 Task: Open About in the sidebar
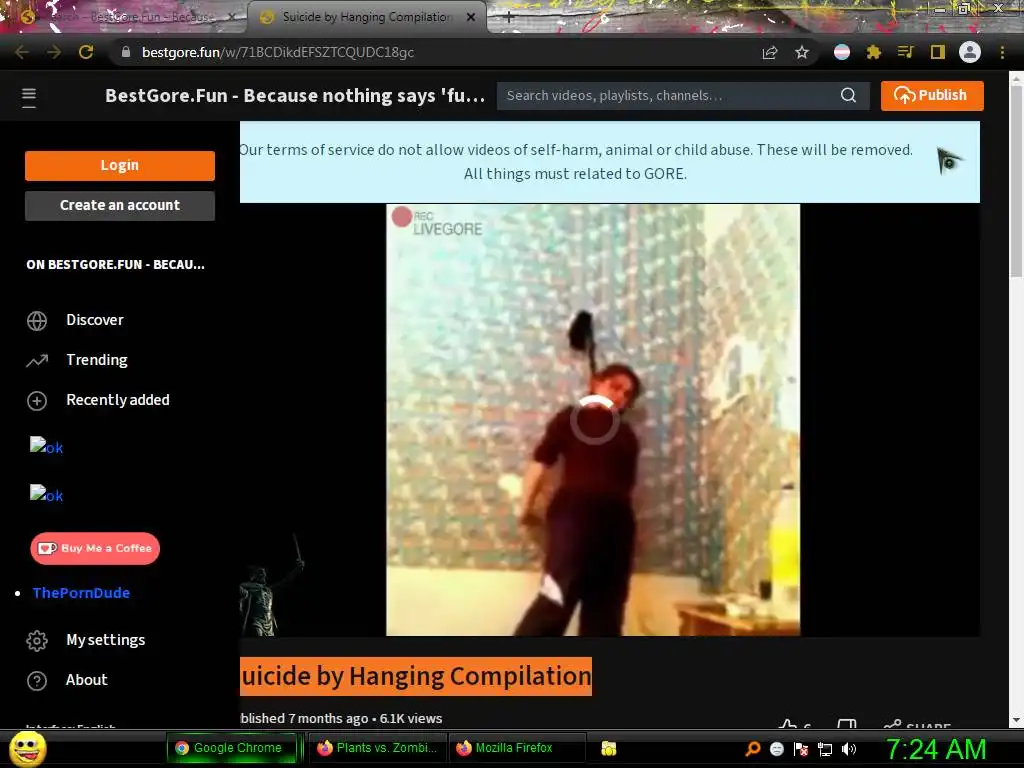tap(86, 680)
